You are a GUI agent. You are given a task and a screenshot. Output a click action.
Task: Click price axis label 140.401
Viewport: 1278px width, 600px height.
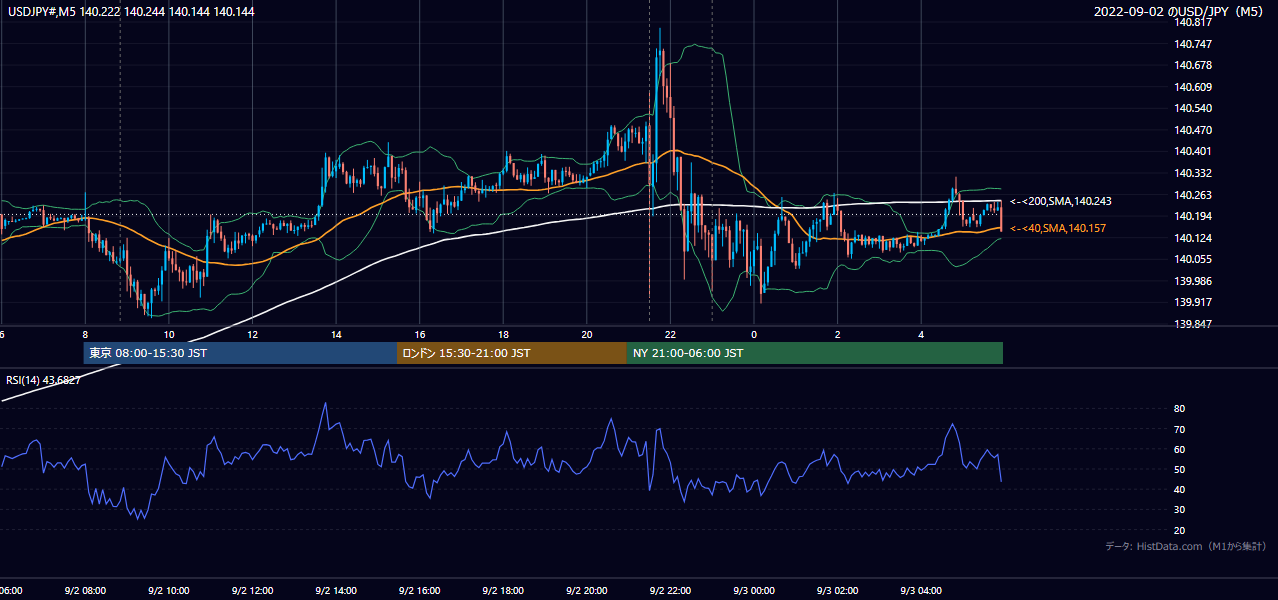(x=1194, y=151)
